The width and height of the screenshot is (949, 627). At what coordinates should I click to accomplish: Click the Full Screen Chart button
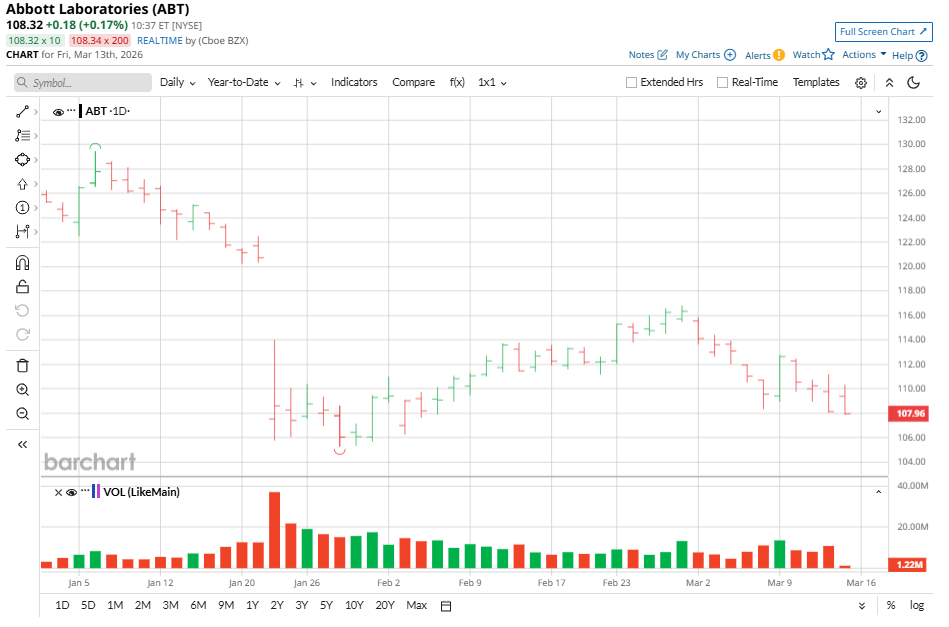point(883,32)
